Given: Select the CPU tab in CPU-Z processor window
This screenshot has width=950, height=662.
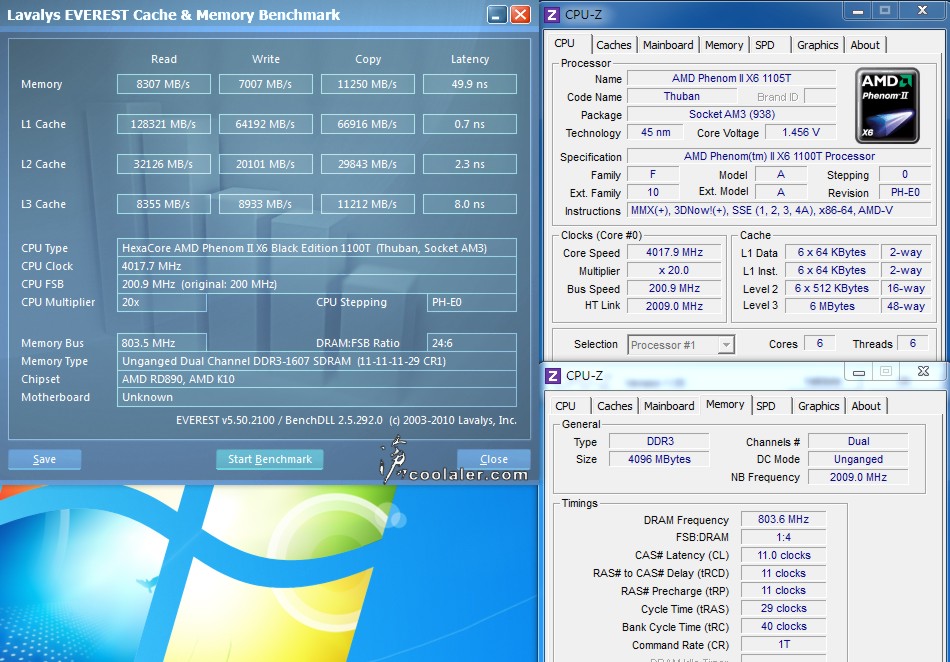Looking at the screenshot, I should coord(564,44).
